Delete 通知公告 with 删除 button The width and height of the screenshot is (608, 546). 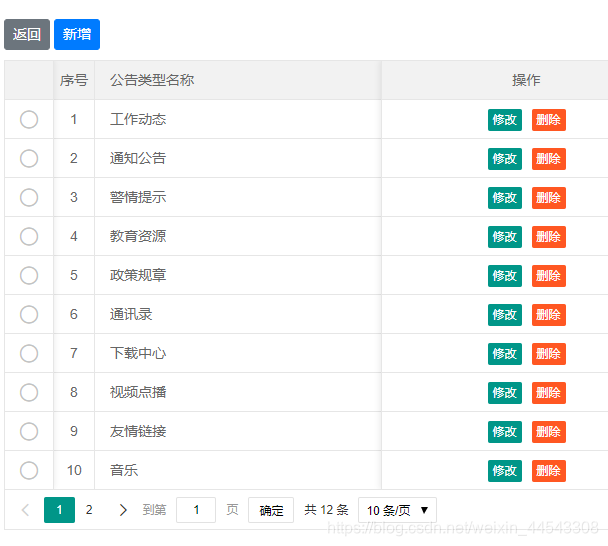coord(549,159)
